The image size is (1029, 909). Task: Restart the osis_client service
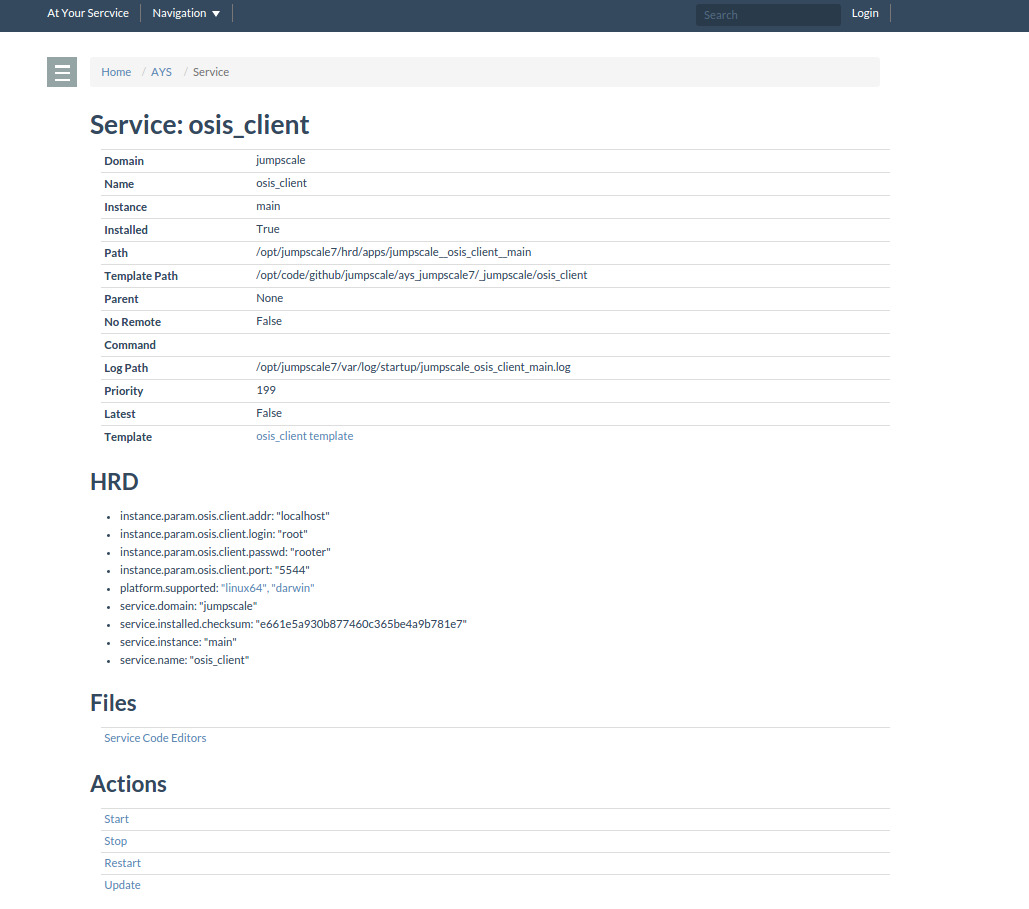coord(122,863)
